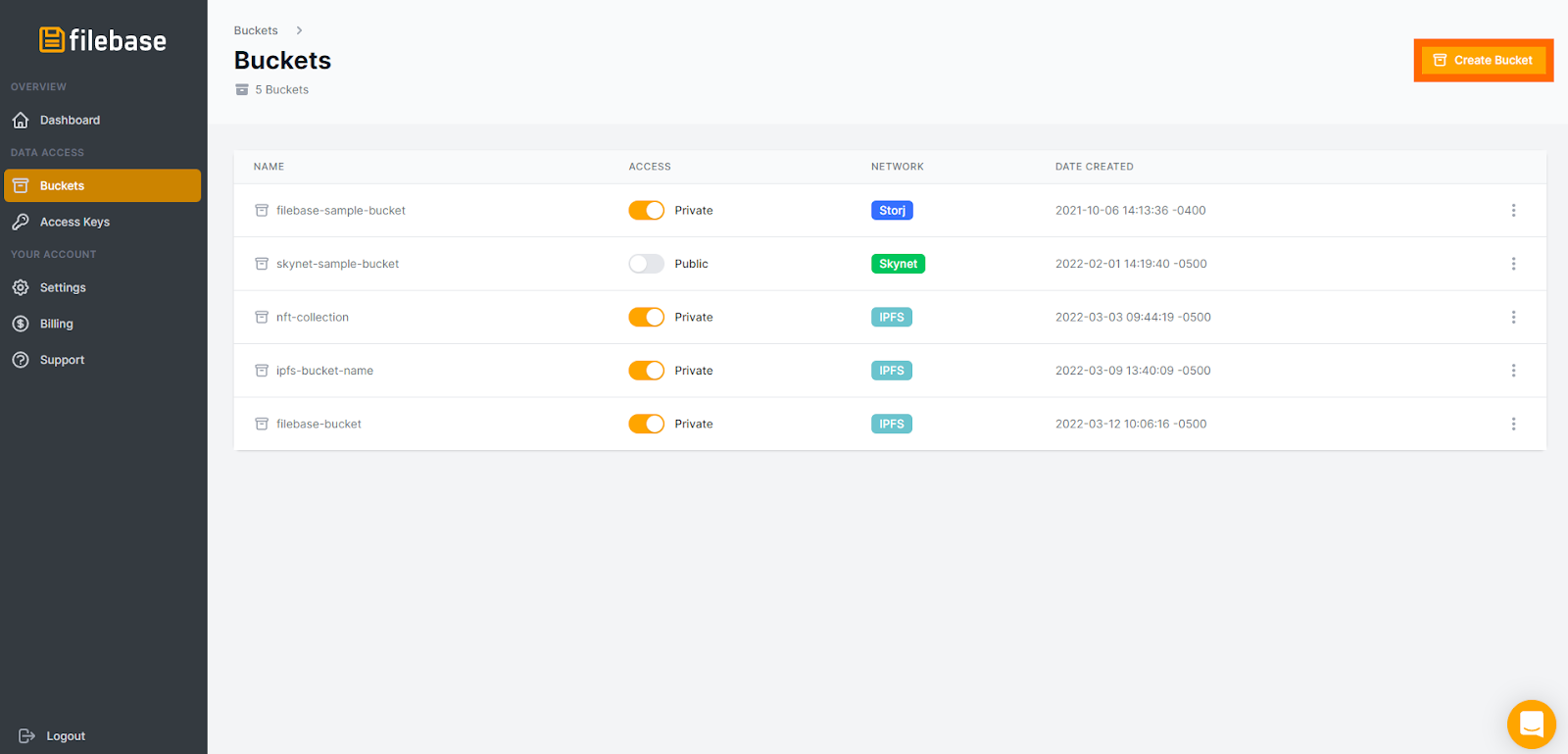
Task: Toggle the ipfs-bucket-name access switch
Action: [646, 371]
